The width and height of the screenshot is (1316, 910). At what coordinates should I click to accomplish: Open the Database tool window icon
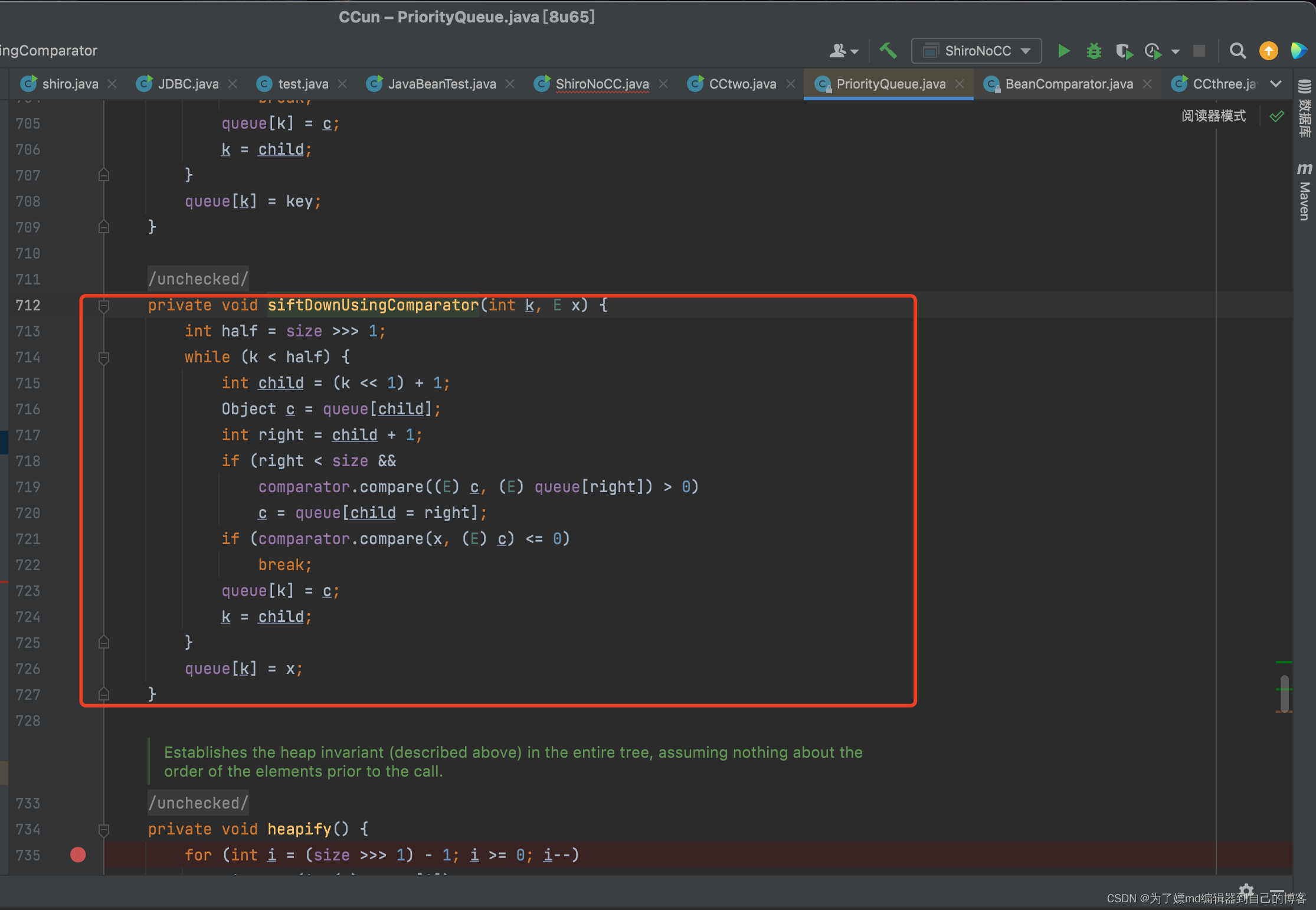pyautogui.click(x=1305, y=109)
